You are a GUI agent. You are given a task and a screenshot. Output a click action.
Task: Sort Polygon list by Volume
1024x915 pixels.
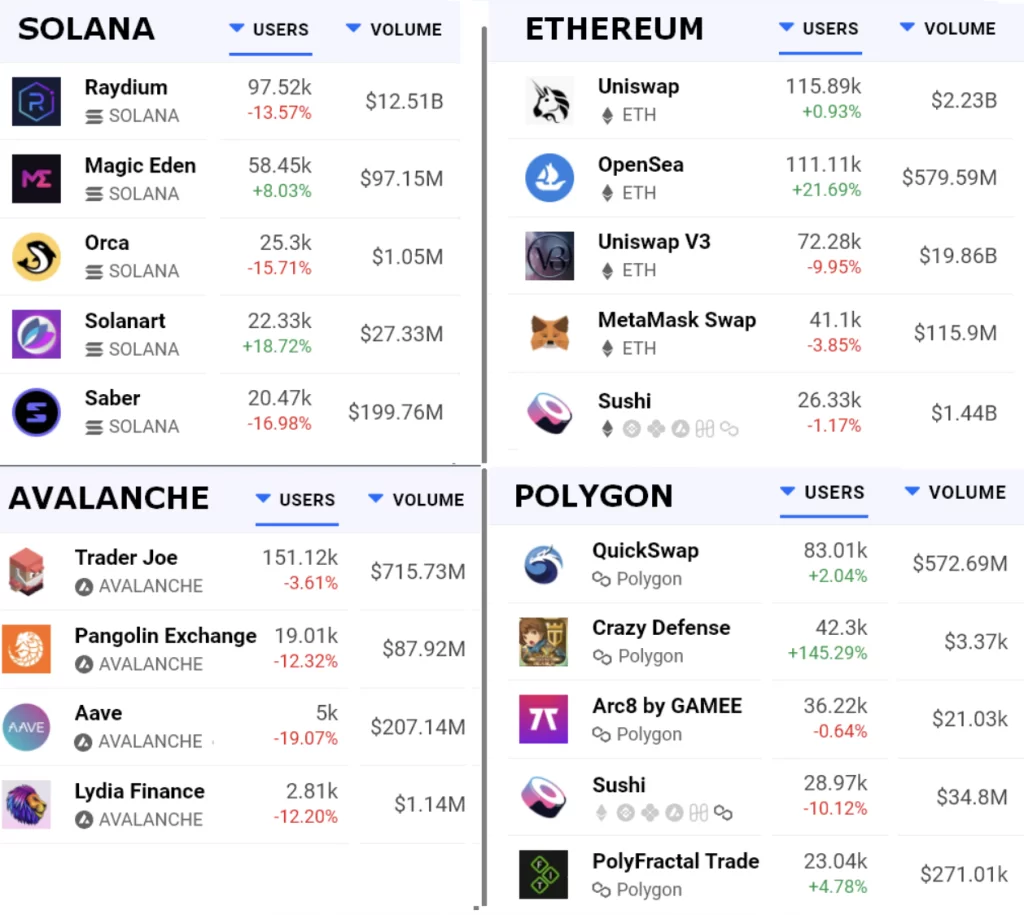click(955, 493)
